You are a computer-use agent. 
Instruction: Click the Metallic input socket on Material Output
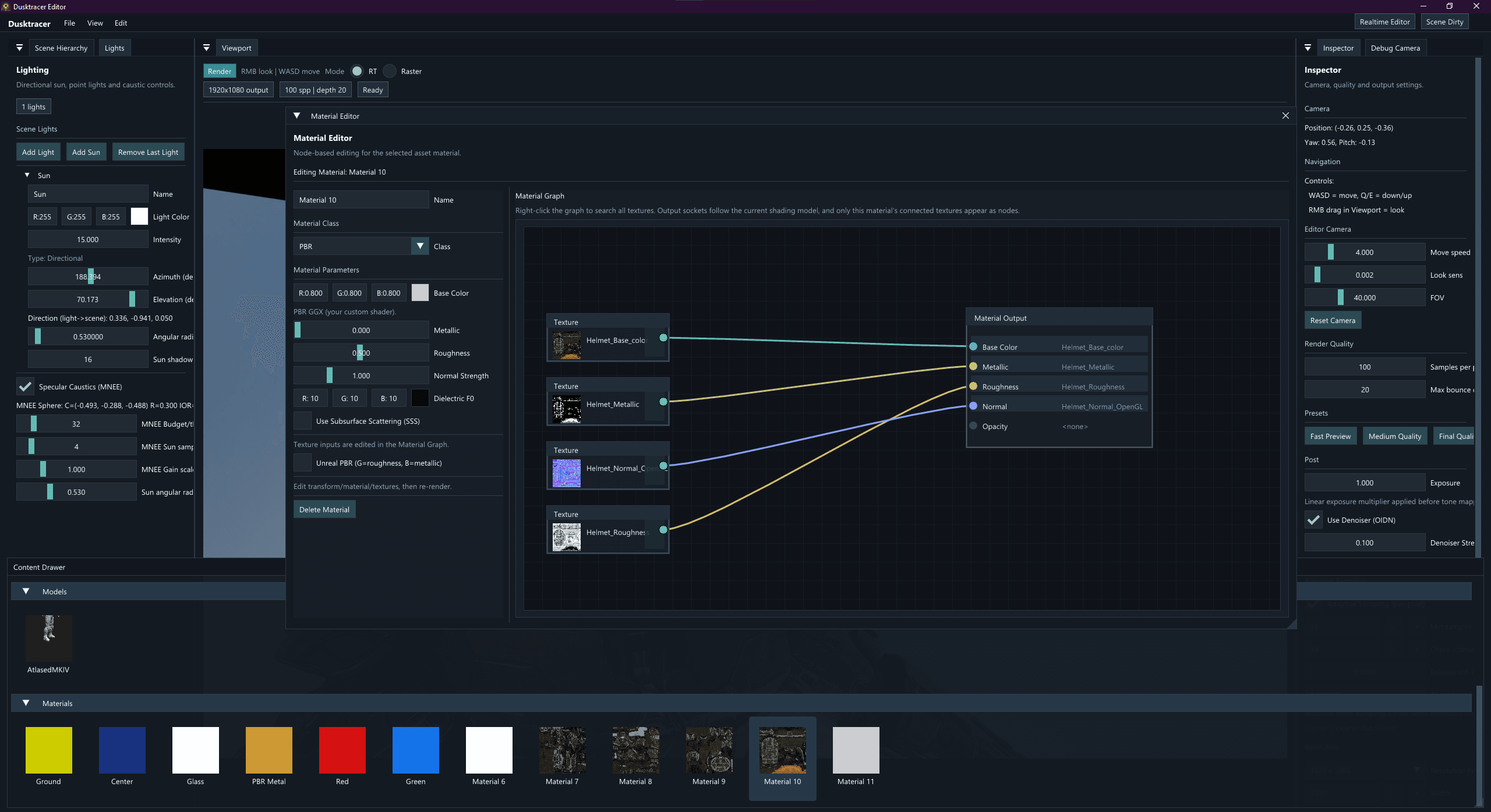coord(973,366)
